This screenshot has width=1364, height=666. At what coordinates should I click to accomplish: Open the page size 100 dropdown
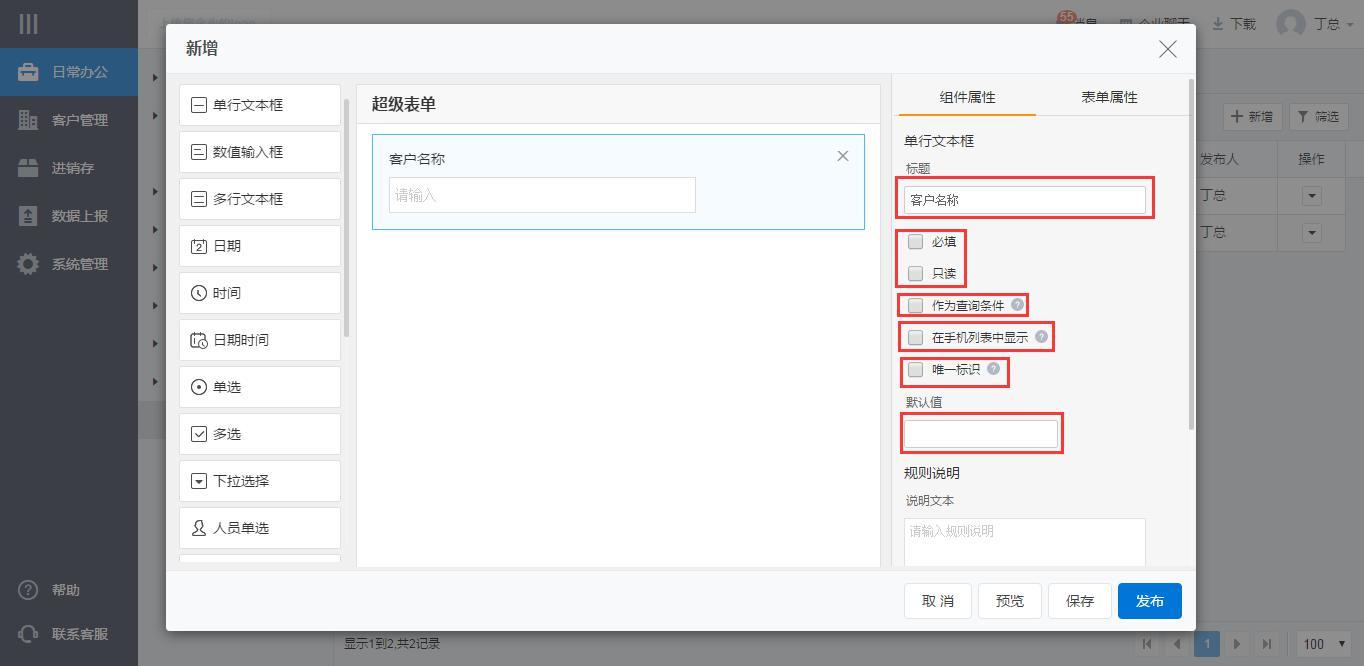1323,644
